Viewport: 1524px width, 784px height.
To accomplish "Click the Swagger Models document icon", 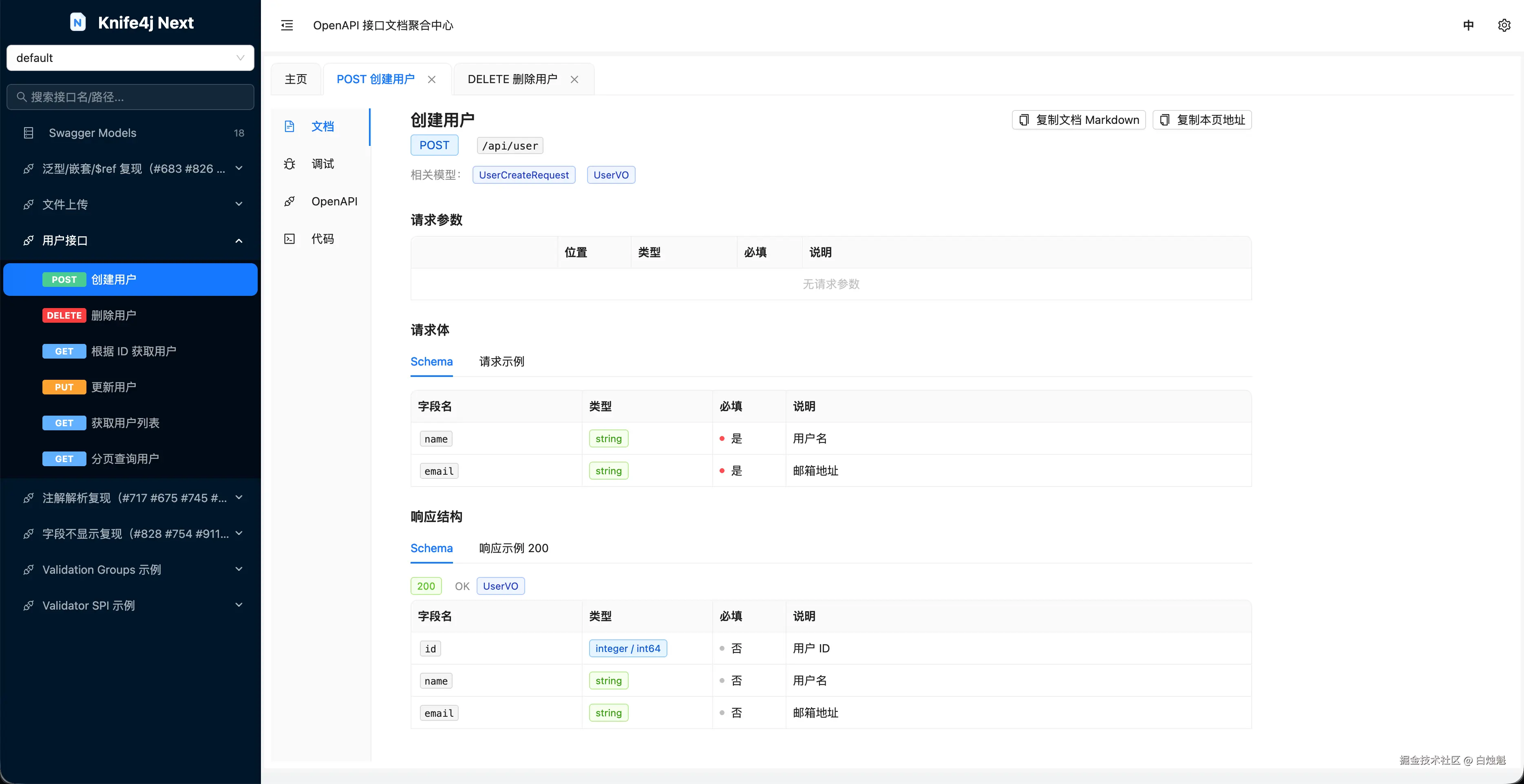I will coord(29,133).
